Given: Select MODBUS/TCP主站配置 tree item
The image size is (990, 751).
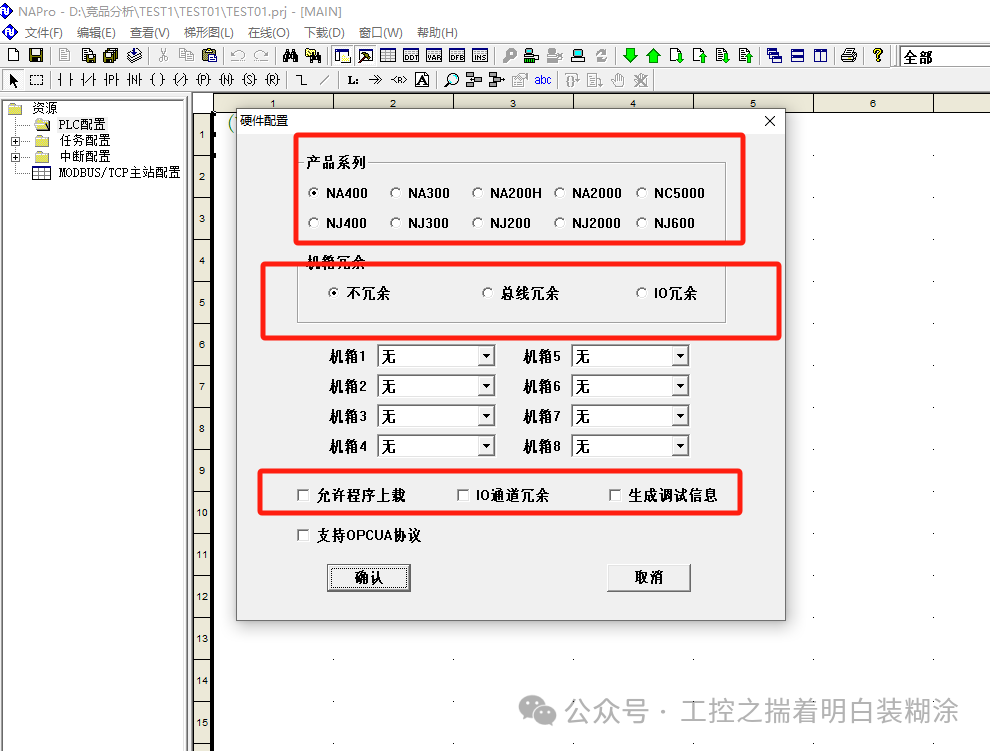Looking at the screenshot, I should 119,172.
